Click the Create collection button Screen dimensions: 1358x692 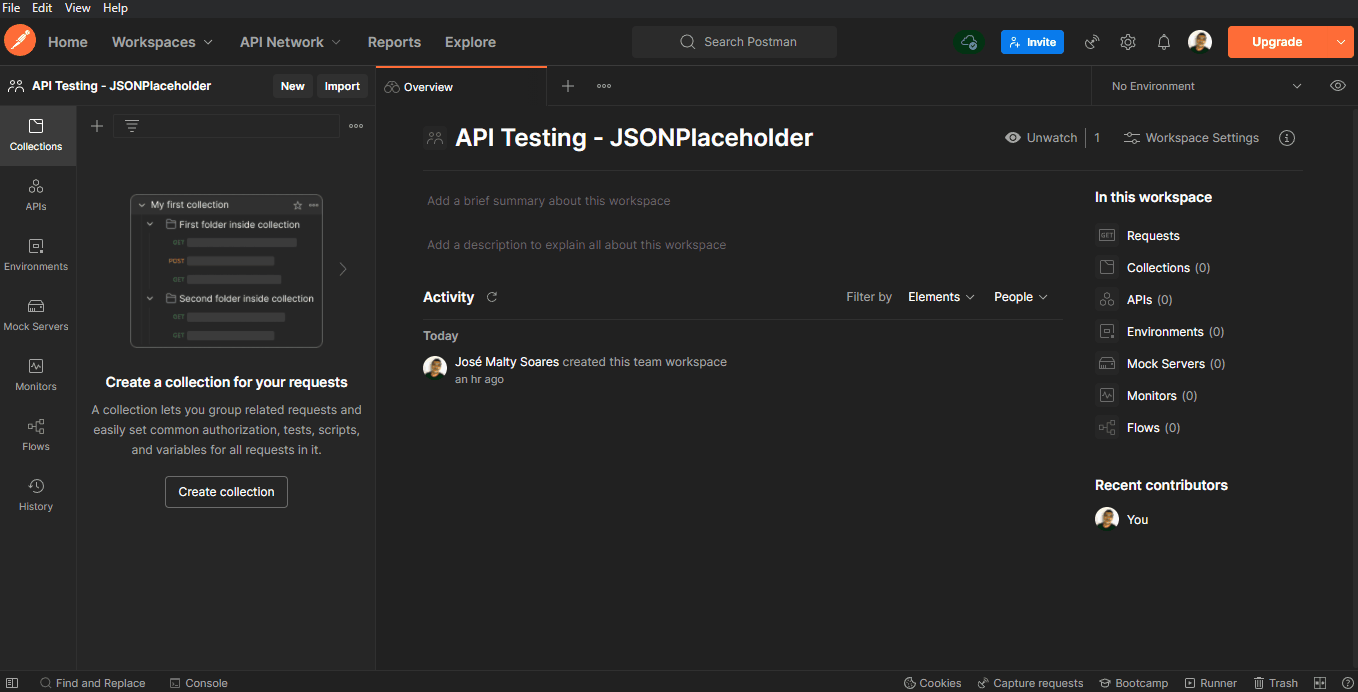[x=226, y=492]
